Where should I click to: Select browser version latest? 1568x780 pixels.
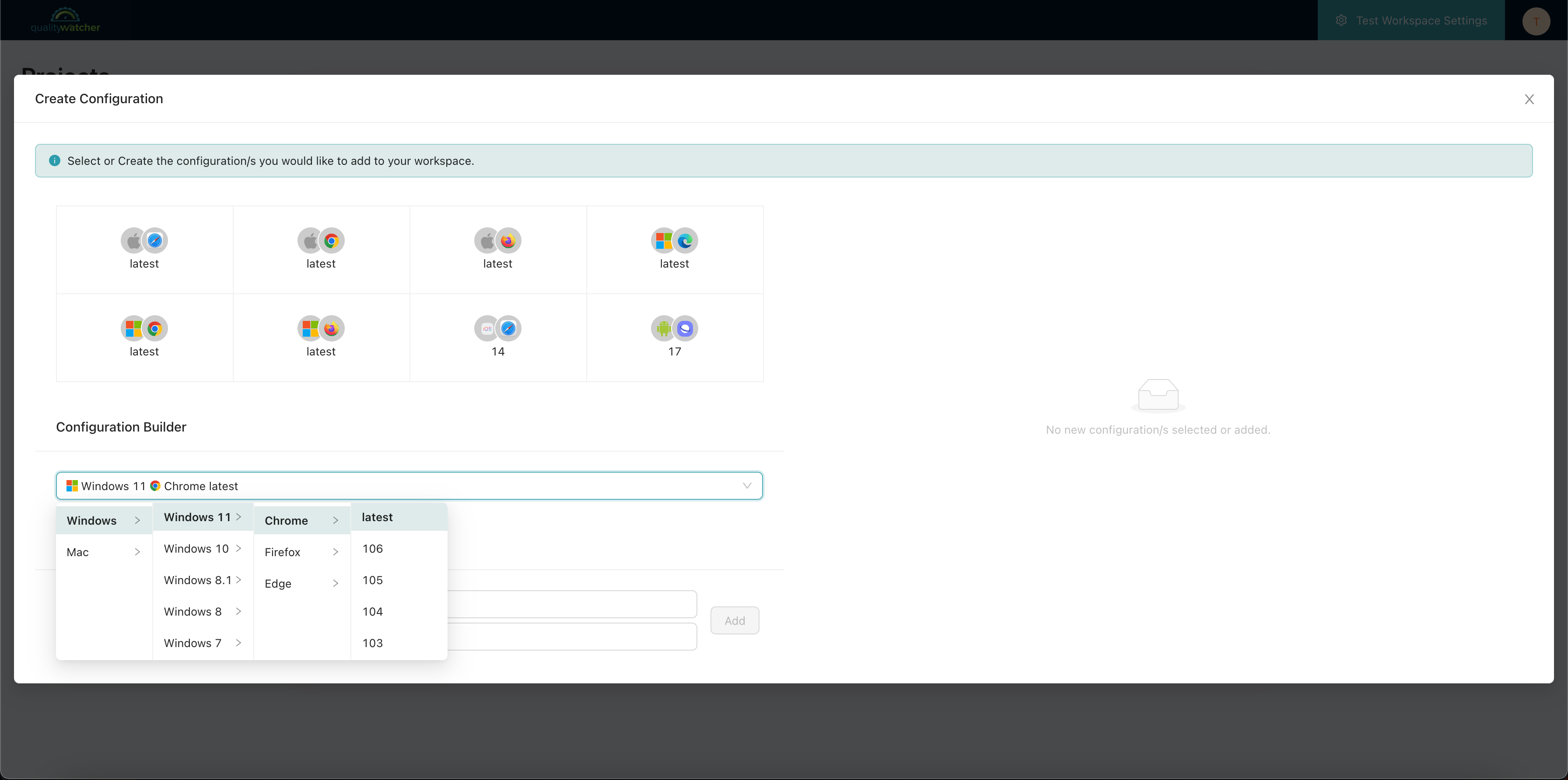tap(399, 517)
